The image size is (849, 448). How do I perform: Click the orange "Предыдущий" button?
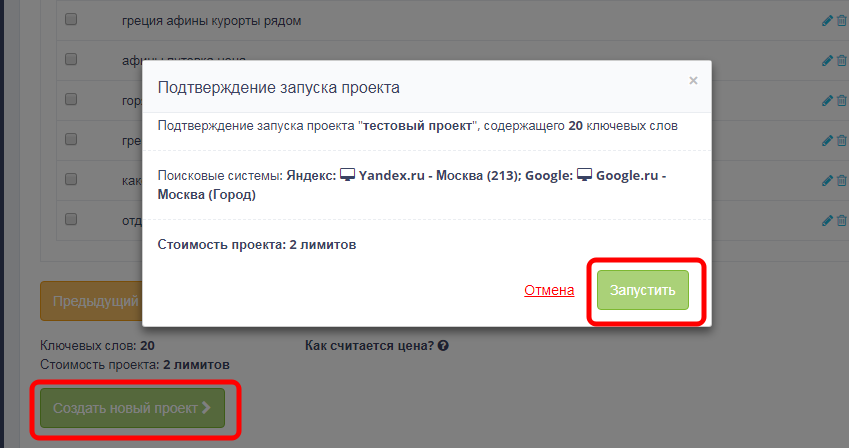coord(90,301)
